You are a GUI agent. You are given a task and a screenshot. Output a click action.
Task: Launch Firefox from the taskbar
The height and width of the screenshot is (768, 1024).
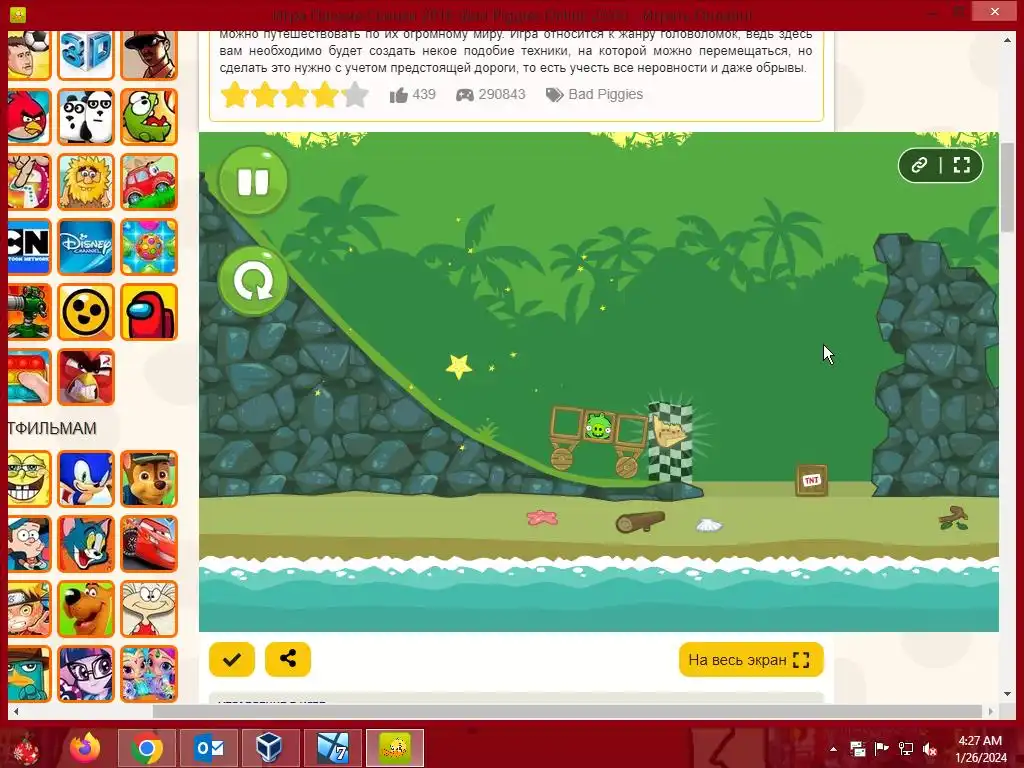tap(85, 748)
